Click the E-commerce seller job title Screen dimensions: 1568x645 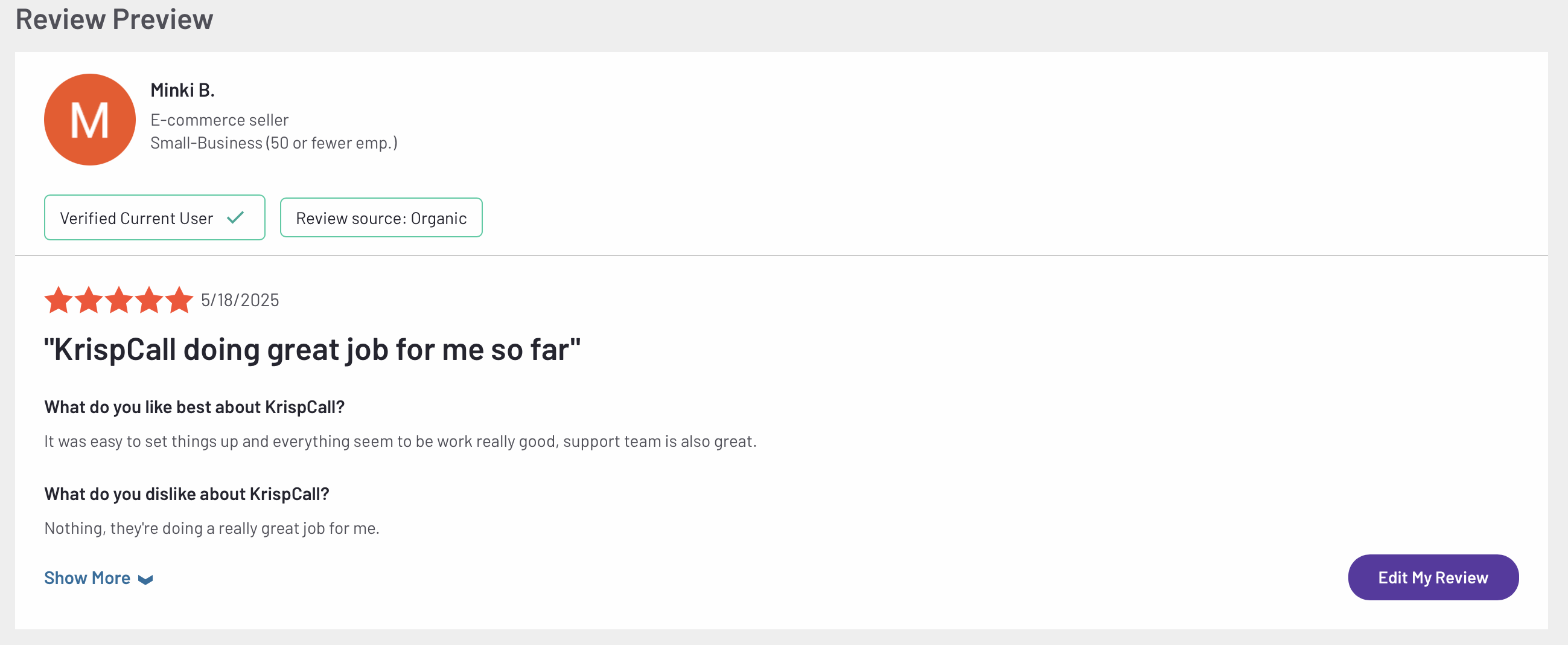219,120
